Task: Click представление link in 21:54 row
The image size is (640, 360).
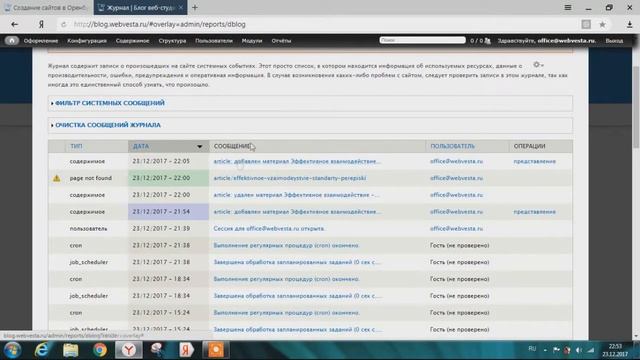Action: 534,212
